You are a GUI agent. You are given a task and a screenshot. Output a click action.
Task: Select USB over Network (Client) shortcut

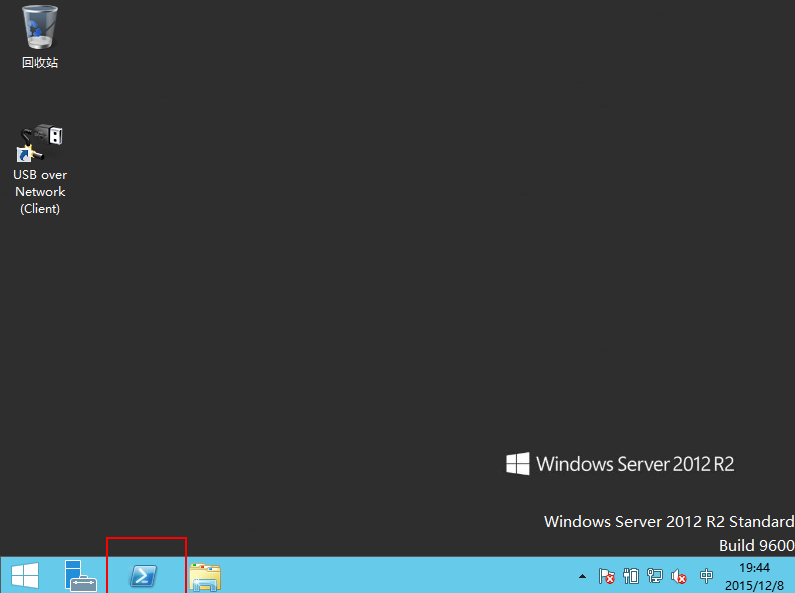tap(40, 169)
